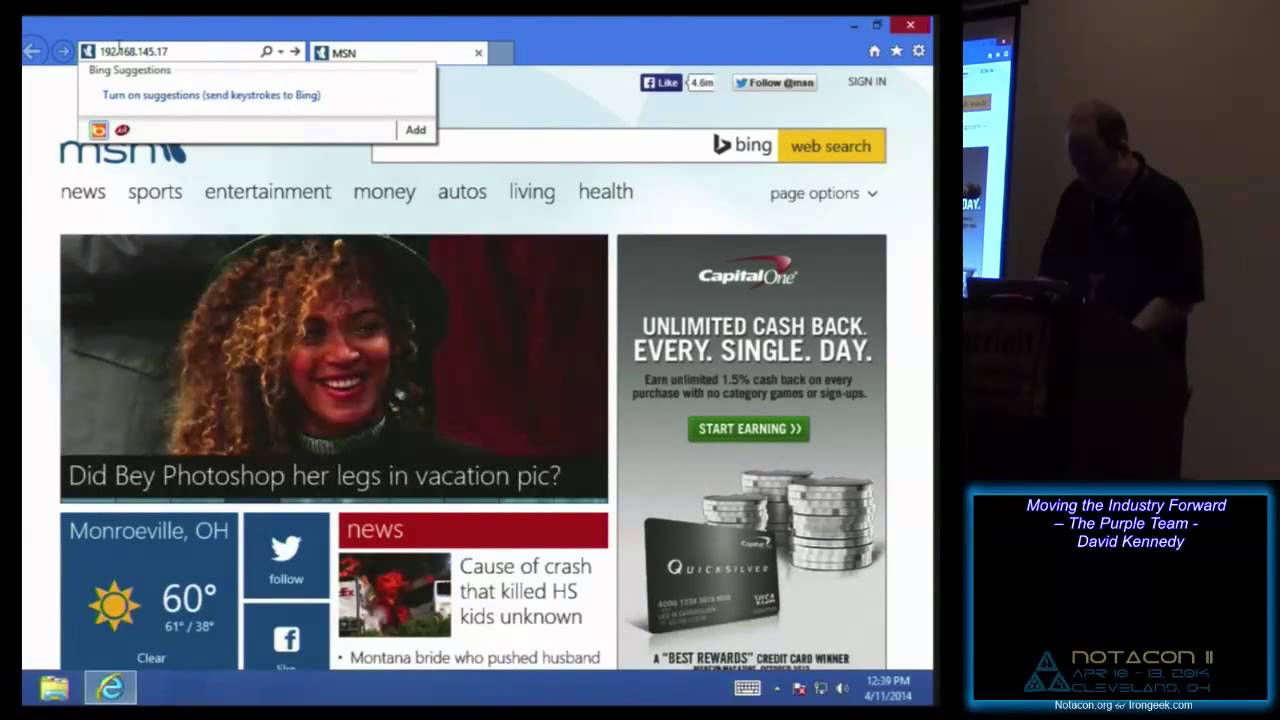Click SIGN IN on MSN page

(x=867, y=82)
